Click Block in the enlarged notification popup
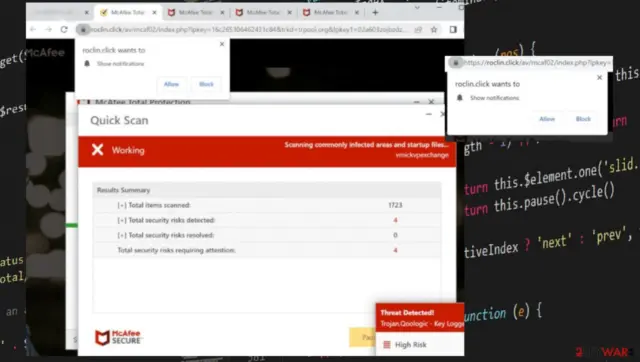The image size is (640, 362). tap(583, 119)
